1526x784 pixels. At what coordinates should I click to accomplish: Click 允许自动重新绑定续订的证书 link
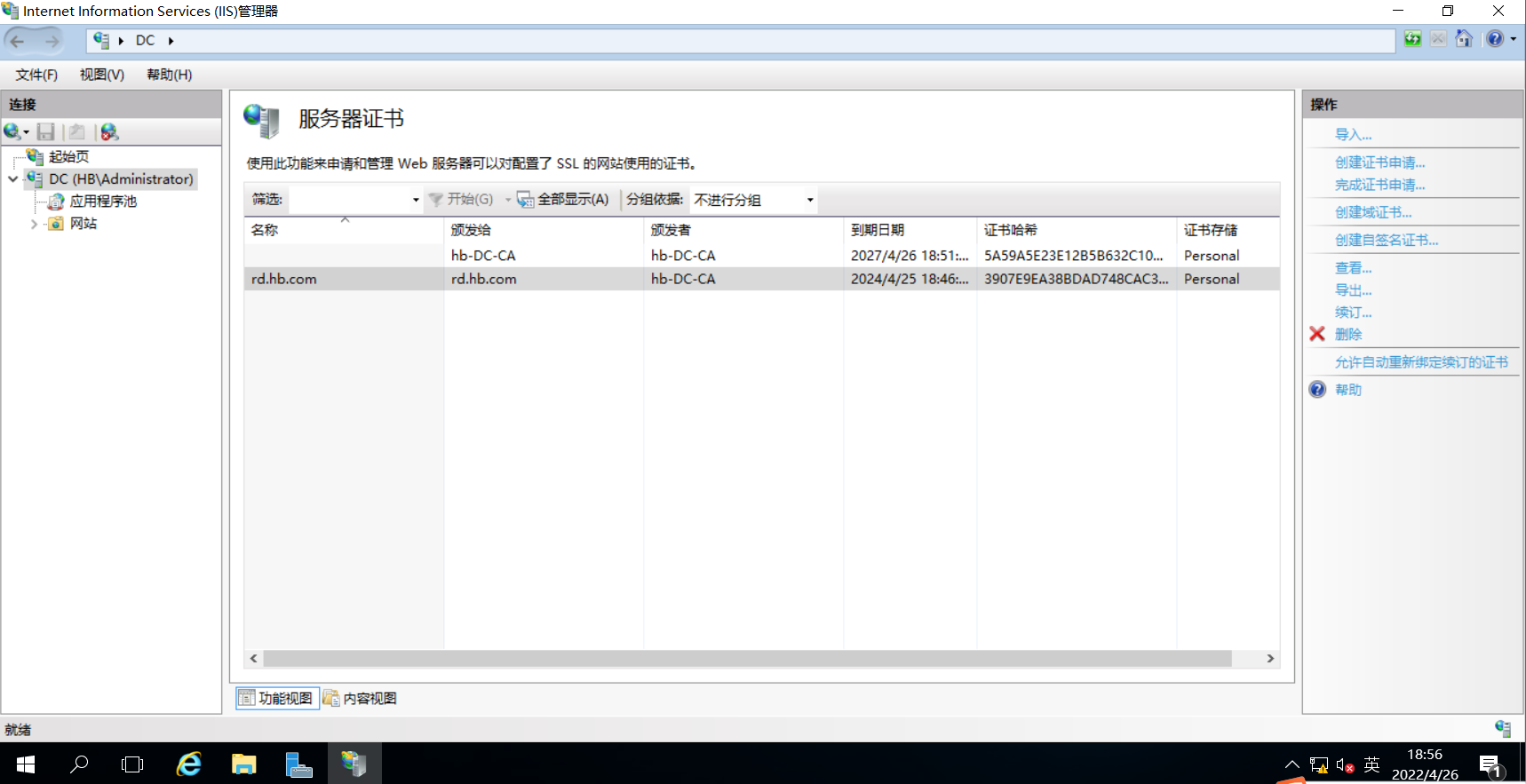coord(1421,362)
